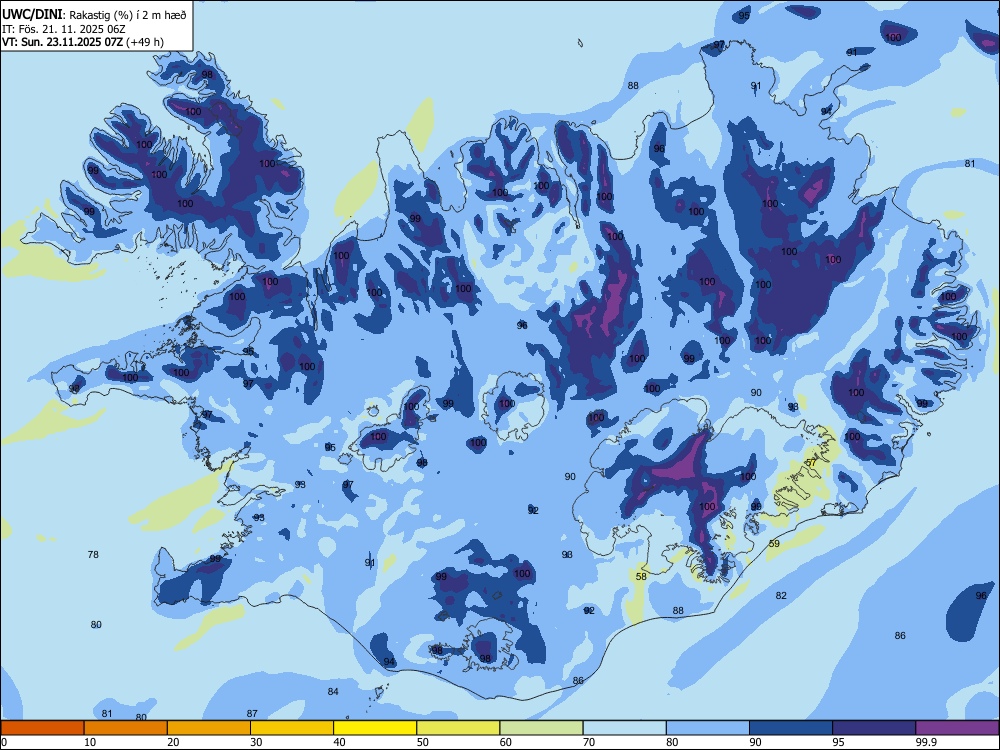This screenshot has width=1000, height=750.
Task: Click the legend tick label "0"
Action: coord(4,742)
